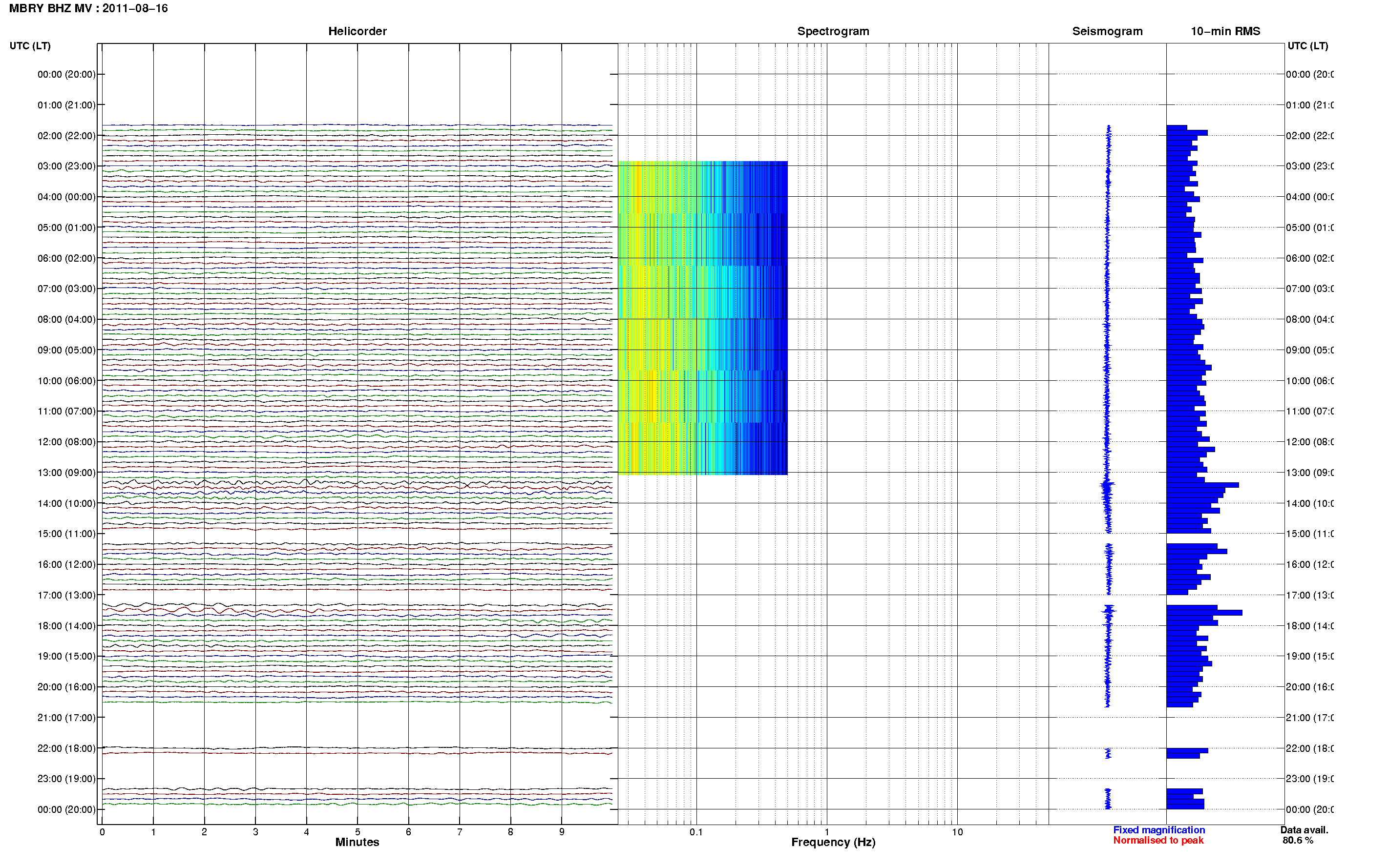This screenshot has height=868, width=1389.
Task: Click the tallest RMS bar near 17:40
Action: point(1204,613)
